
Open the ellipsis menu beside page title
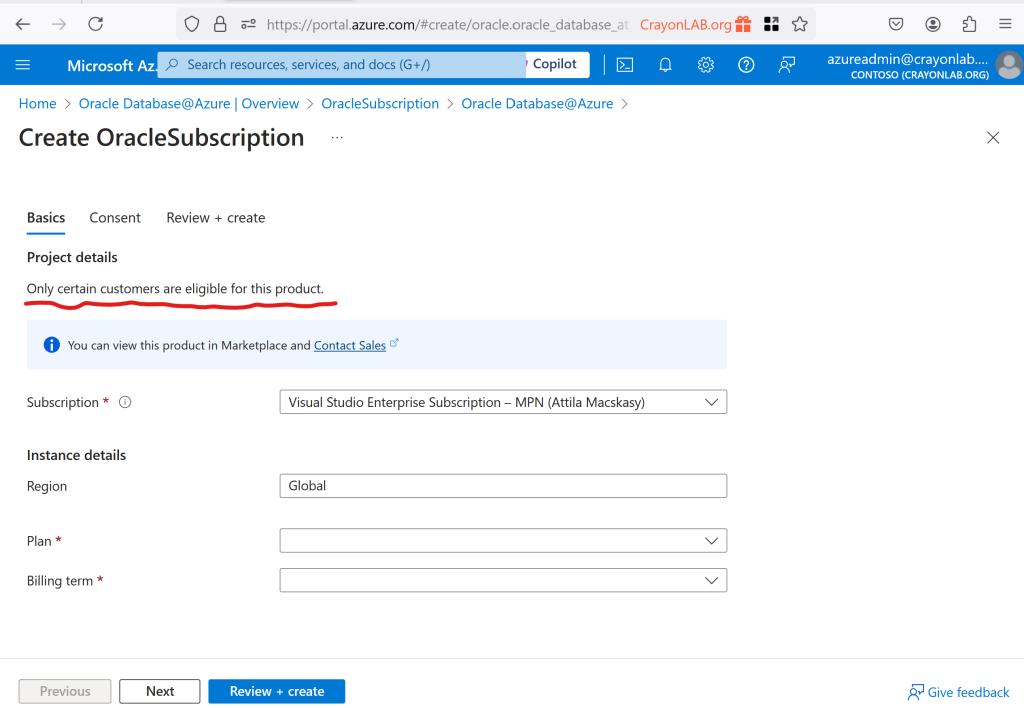pyautogui.click(x=337, y=138)
